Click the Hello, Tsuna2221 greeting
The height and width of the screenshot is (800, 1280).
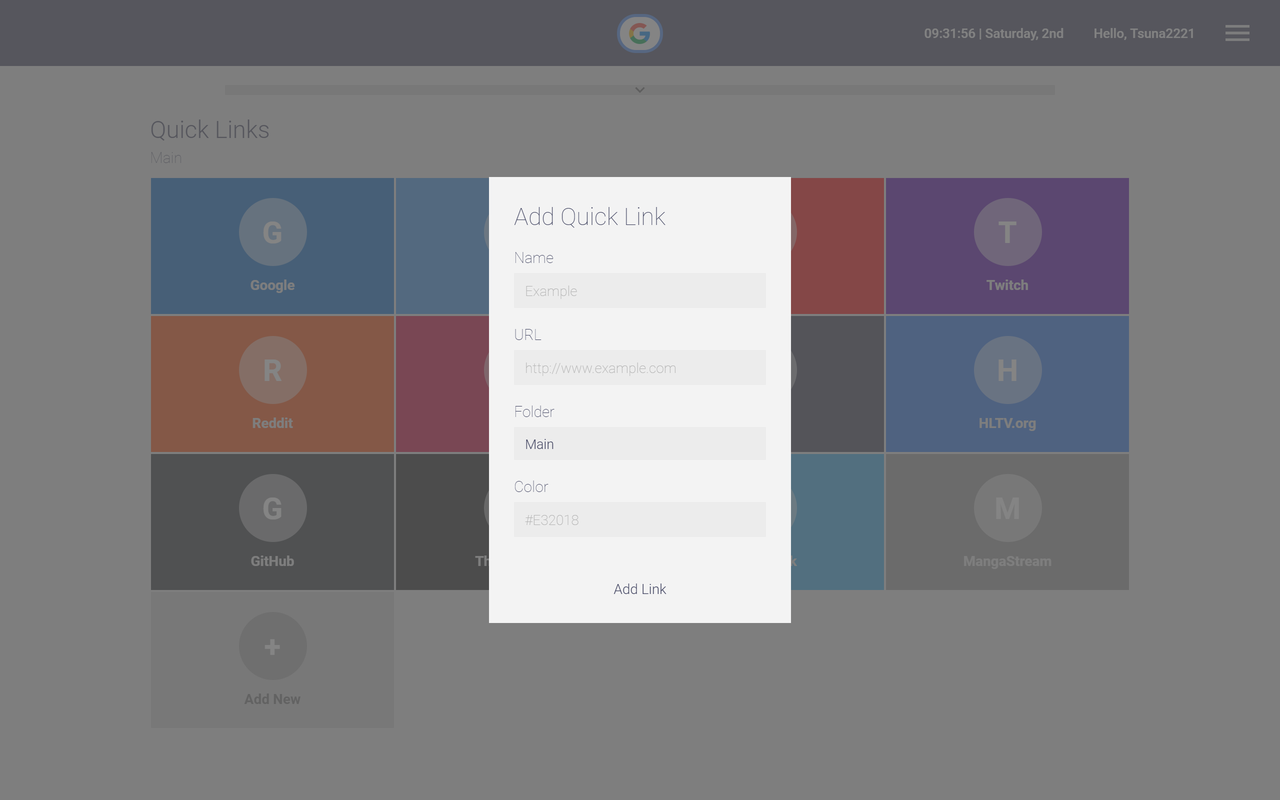(x=1144, y=33)
